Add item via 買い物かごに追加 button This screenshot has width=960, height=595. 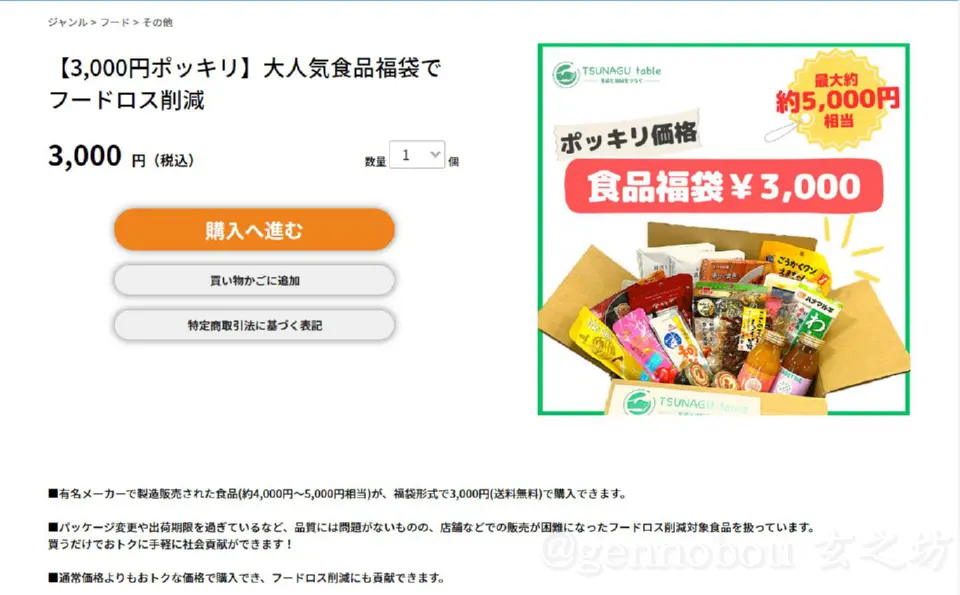click(x=254, y=280)
